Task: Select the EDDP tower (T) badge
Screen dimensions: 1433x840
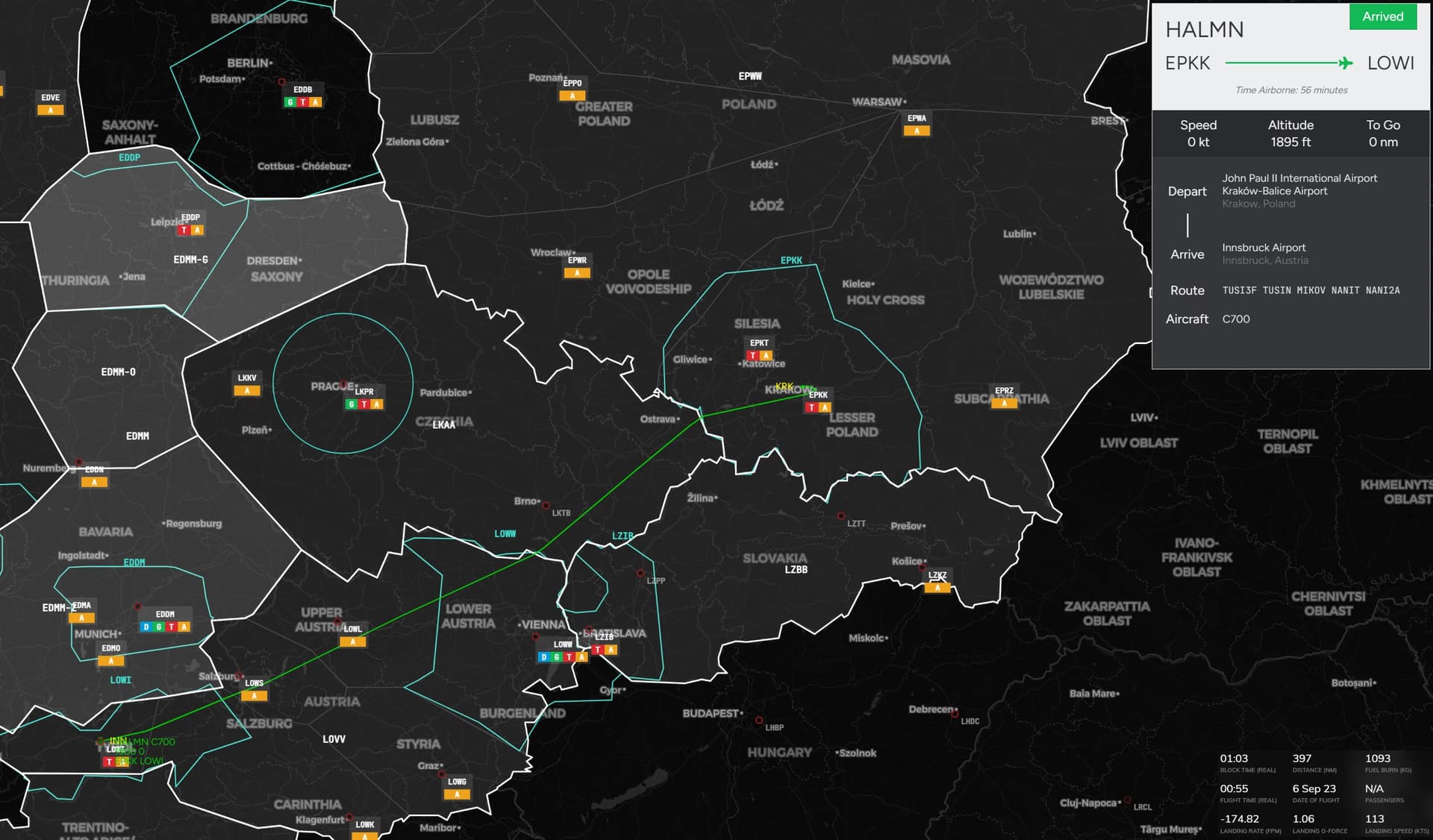Action: point(184,230)
